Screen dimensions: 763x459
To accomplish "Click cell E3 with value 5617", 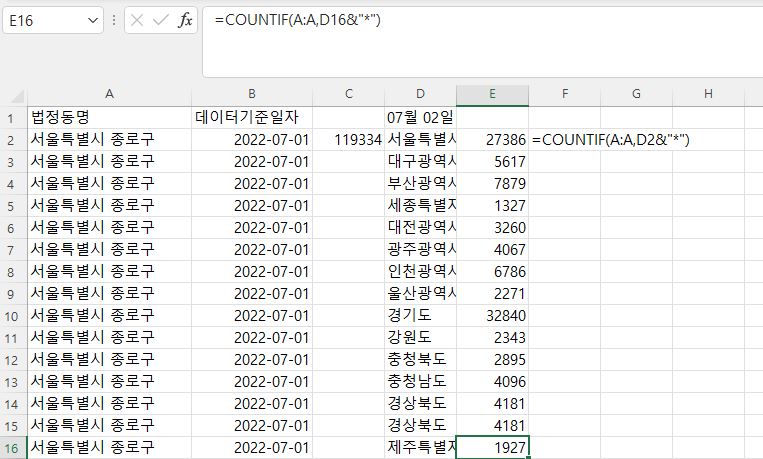I will coord(492,162).
